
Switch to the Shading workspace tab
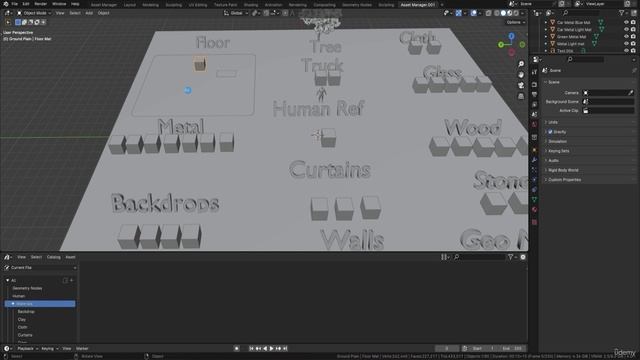(x=251, y=5)
